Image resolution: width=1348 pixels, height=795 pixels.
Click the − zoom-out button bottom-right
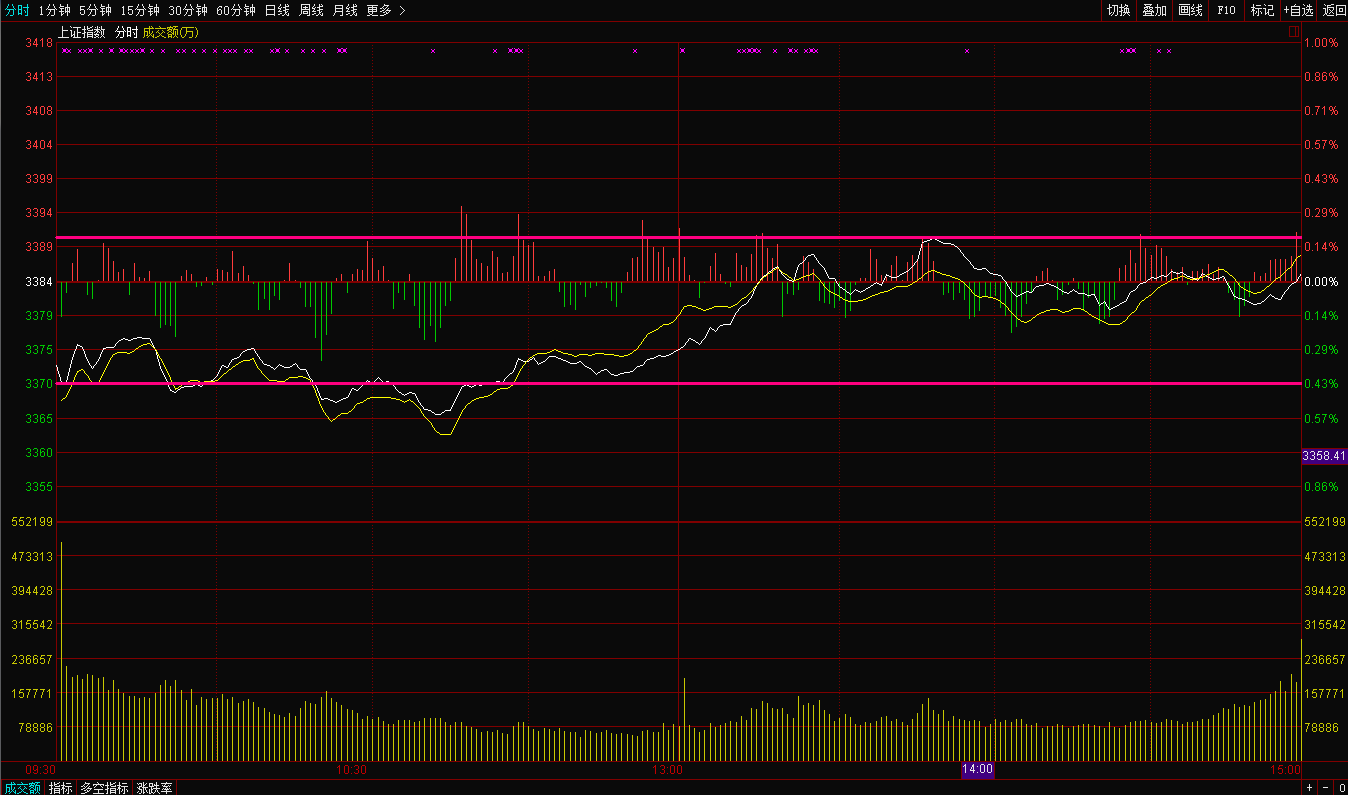click(x=1327, y=788)
